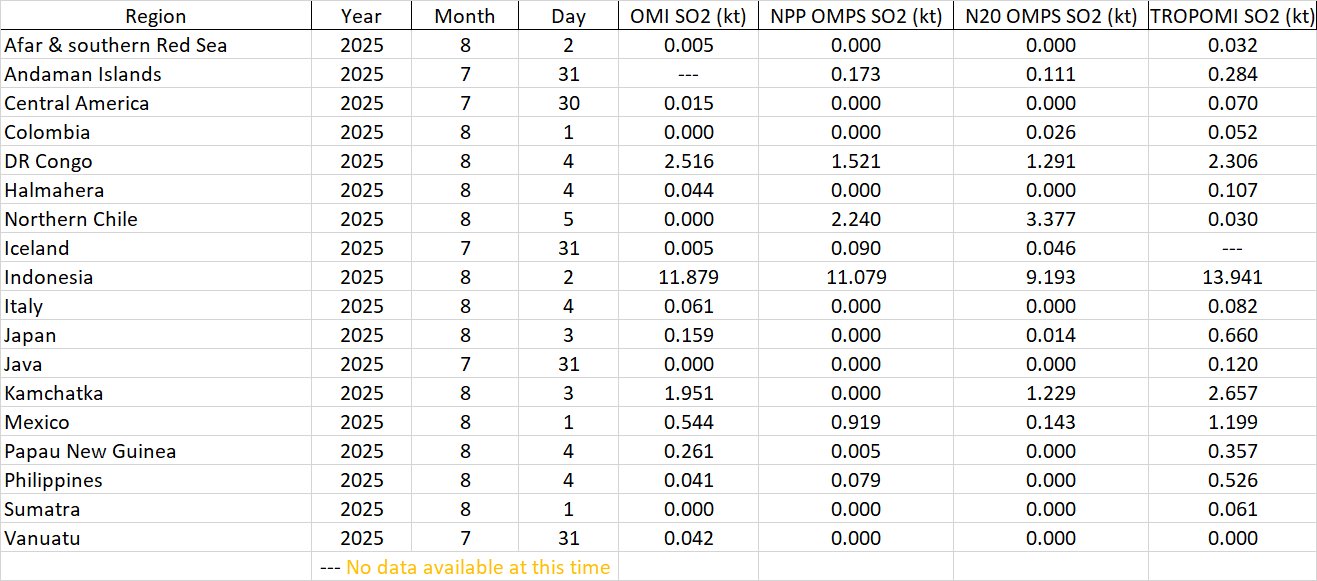The width and height of the screenshot is (1317, 581).
Task: Select the Day column header
Action: coord(568,16)
